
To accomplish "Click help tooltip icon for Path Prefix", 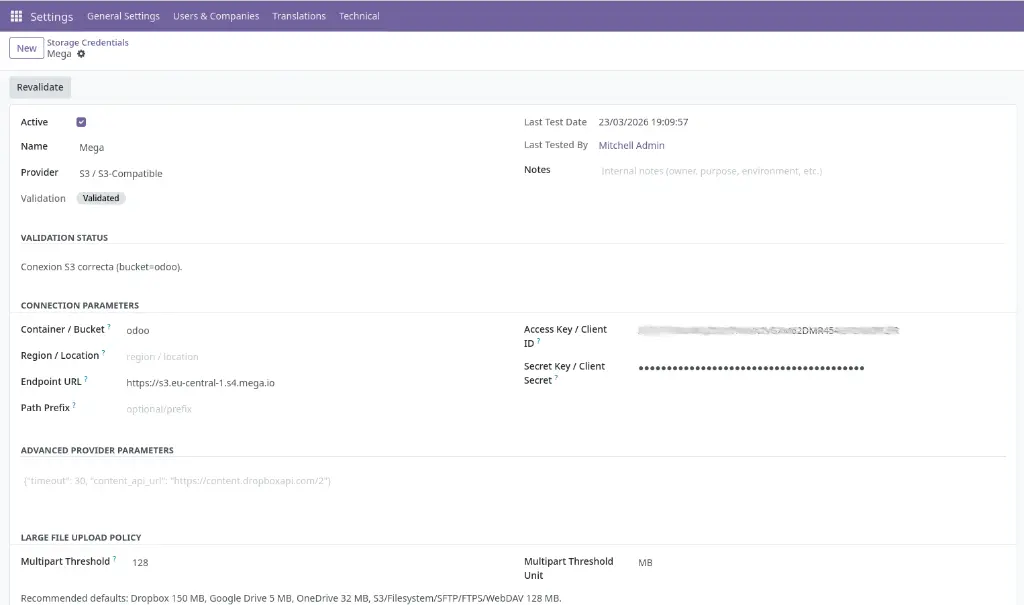I will [74, 405].
